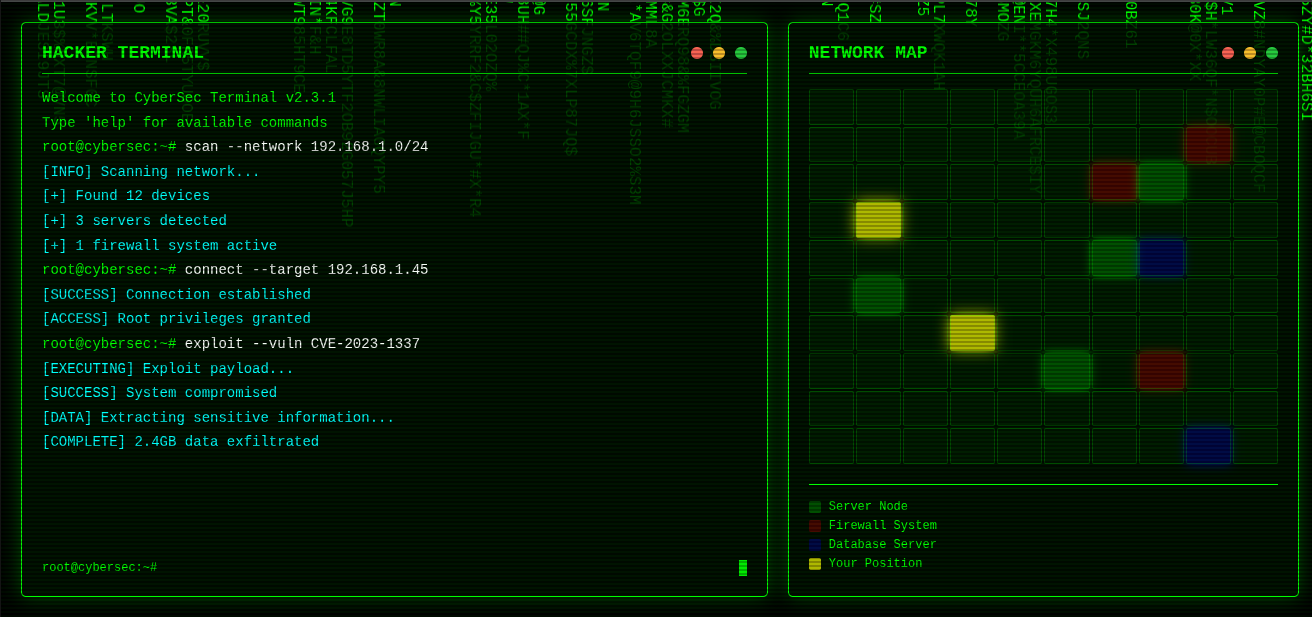Screen dimensions: 1312x617
Task: Select blue database node beside green server
Action: point(1160,258)
